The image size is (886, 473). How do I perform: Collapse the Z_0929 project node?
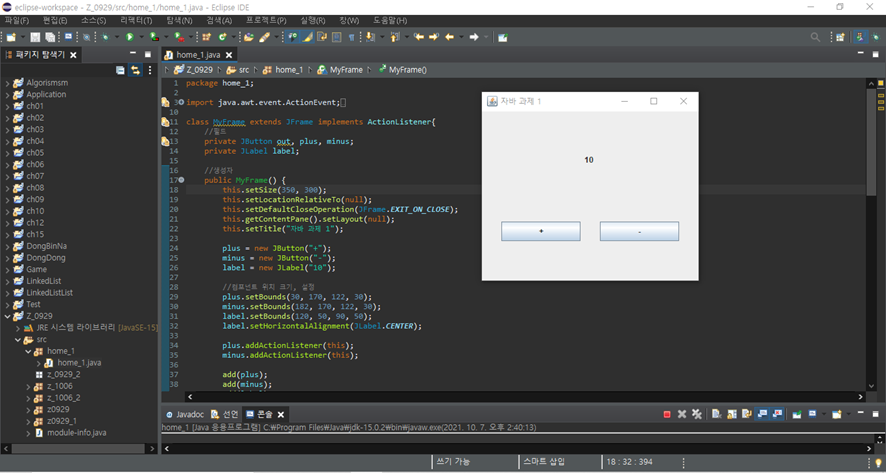(x=7, y=316)
